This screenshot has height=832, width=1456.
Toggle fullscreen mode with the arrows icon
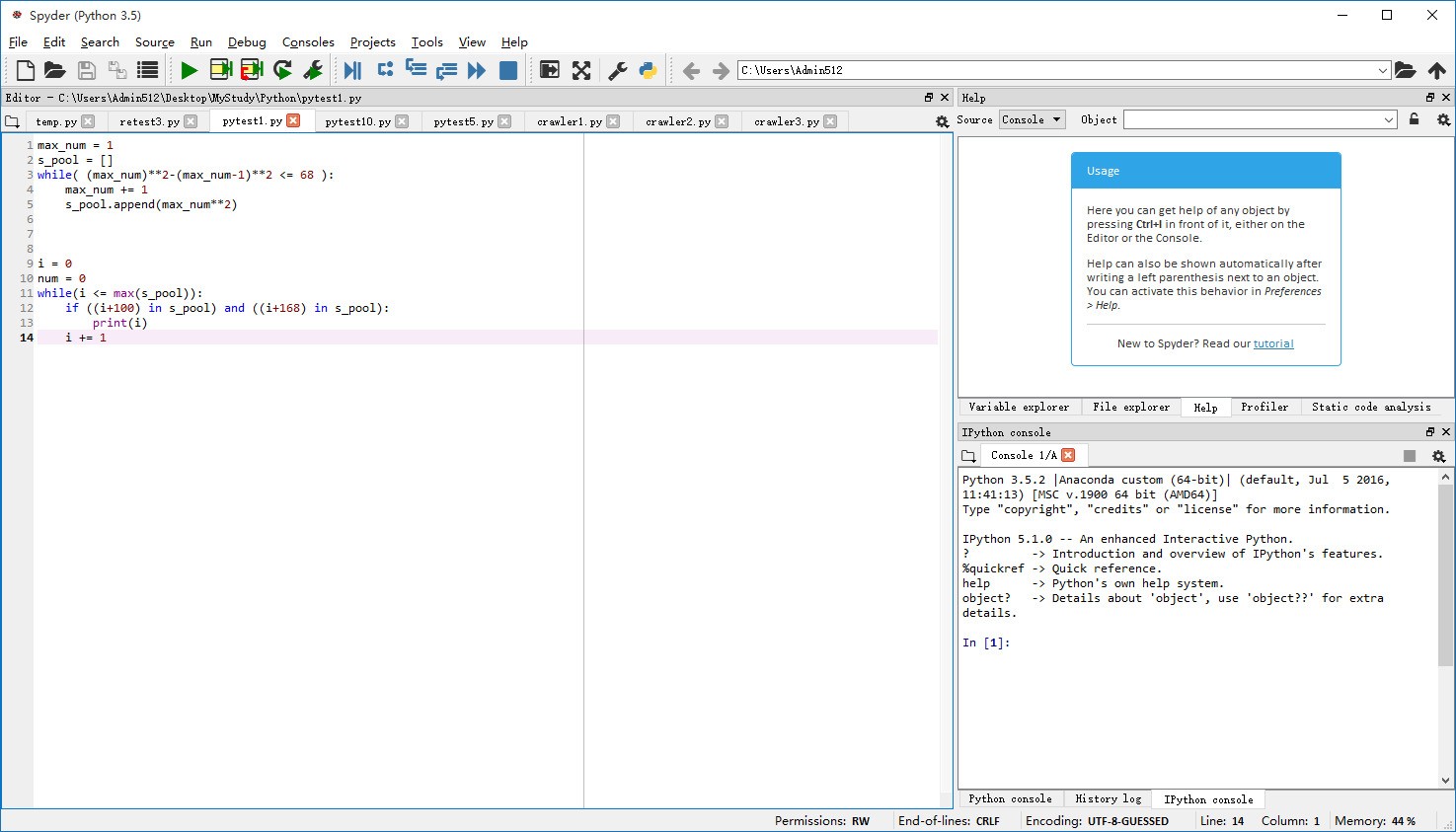click(581, 70)
